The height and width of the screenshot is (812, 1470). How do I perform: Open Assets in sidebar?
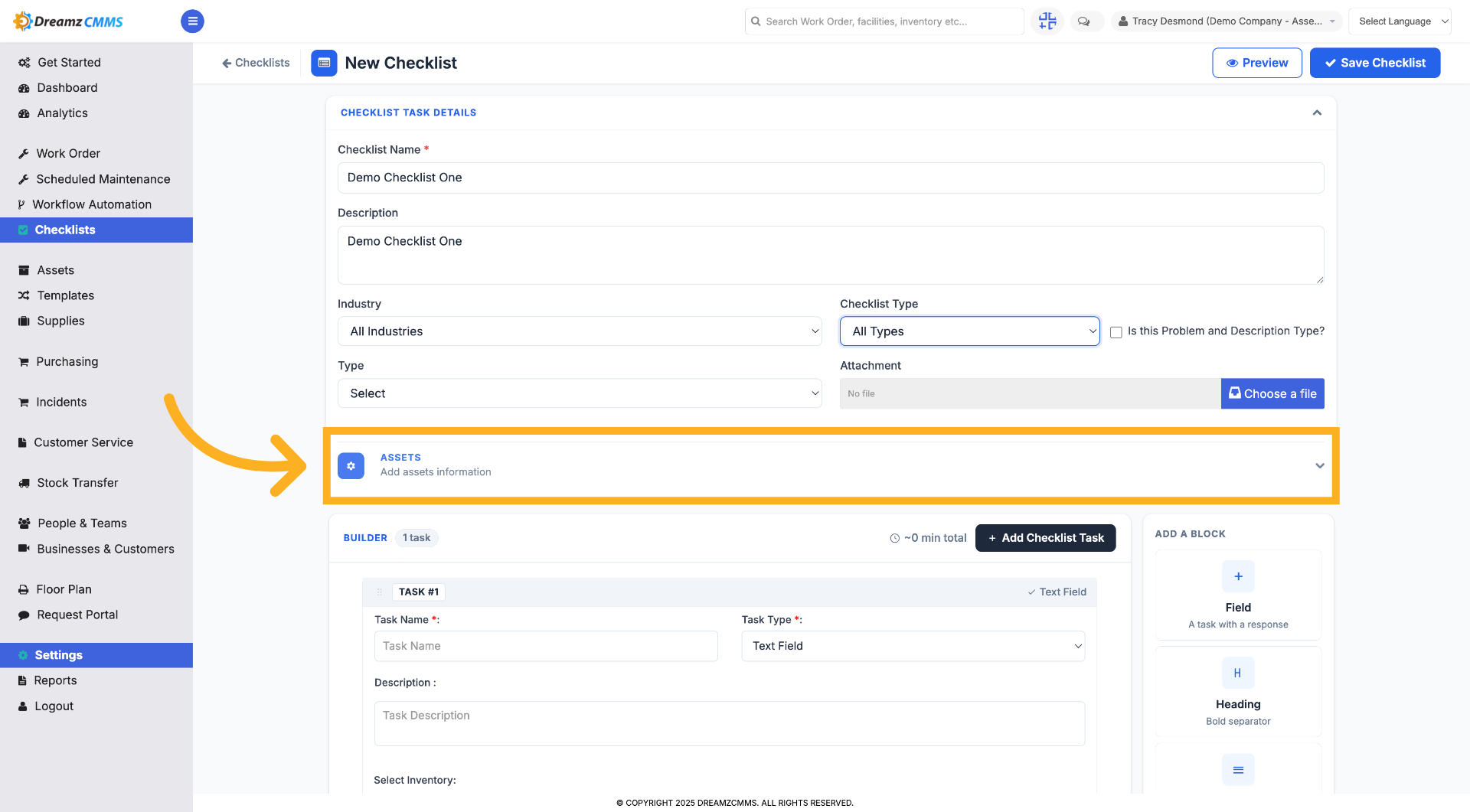tap(96, 270)
